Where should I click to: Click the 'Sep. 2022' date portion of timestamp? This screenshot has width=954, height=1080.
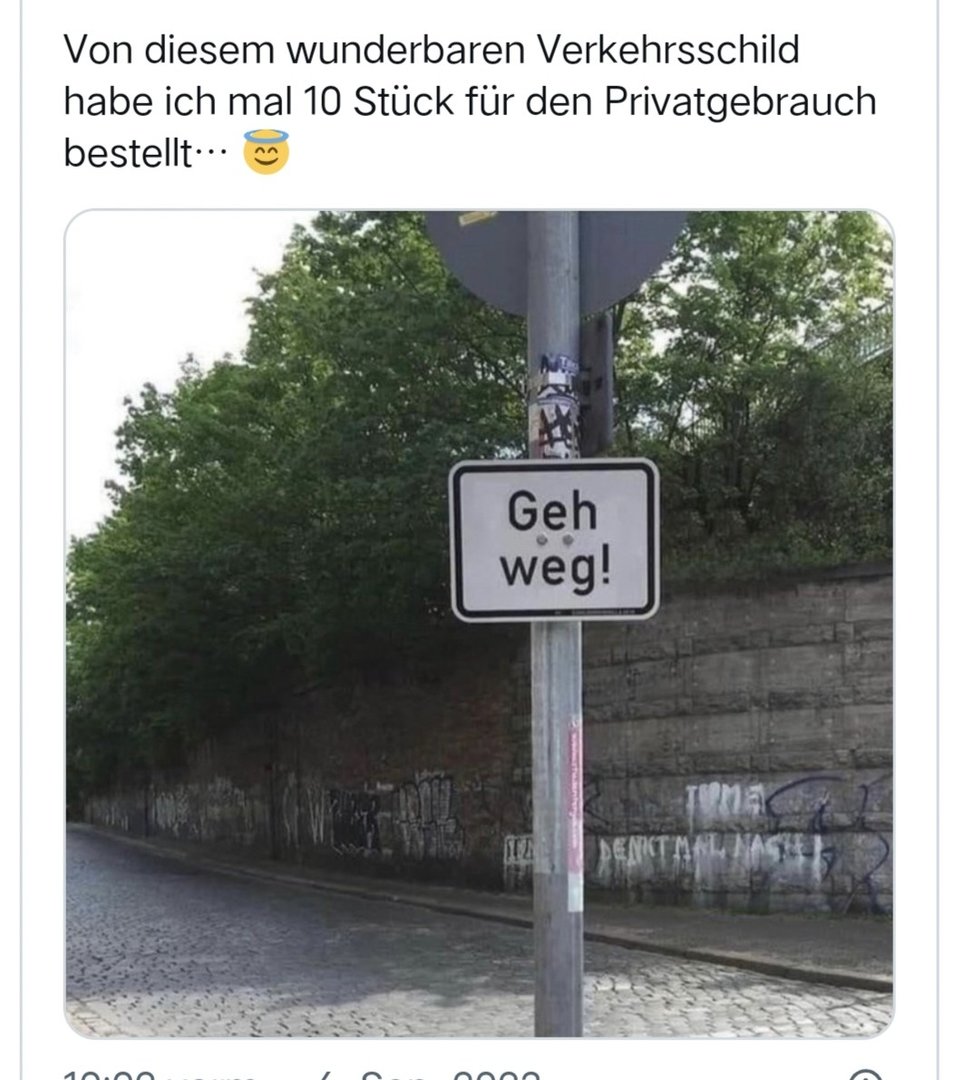(450, 1075)
